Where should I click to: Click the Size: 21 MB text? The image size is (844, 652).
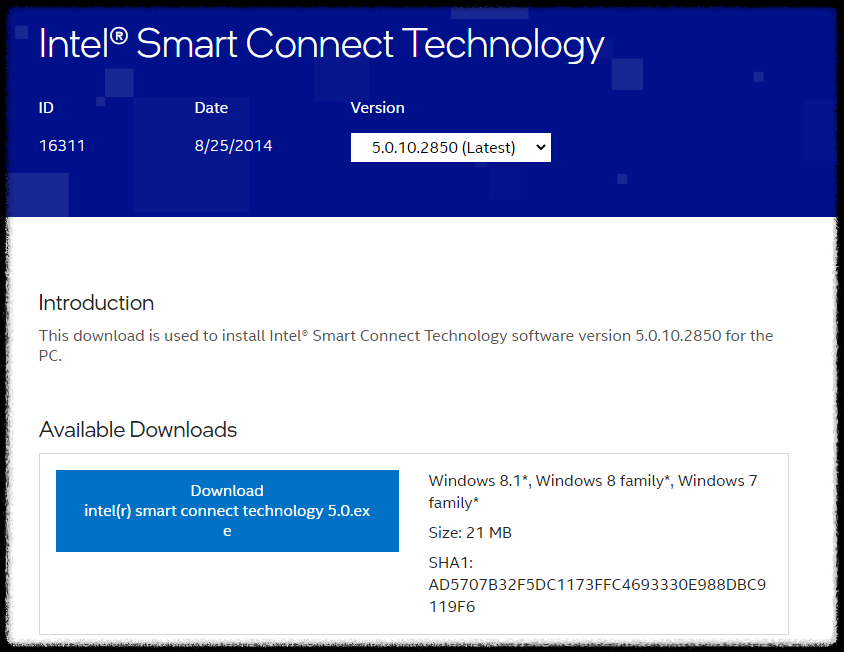point(470,532)
